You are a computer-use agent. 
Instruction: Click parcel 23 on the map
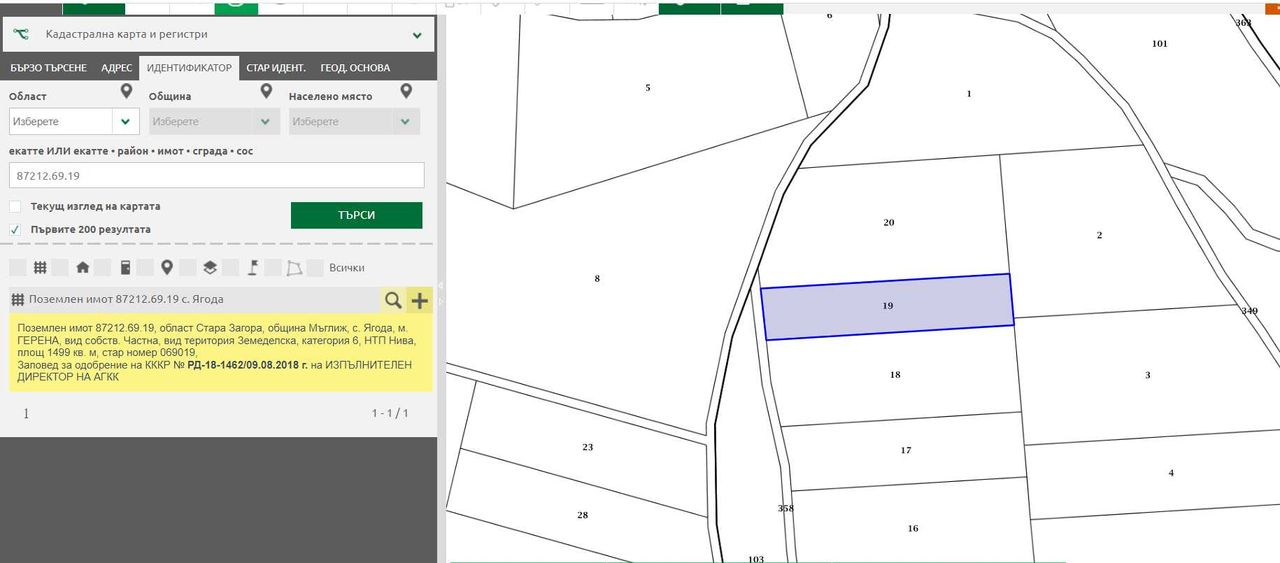click(x=588, y=447)
